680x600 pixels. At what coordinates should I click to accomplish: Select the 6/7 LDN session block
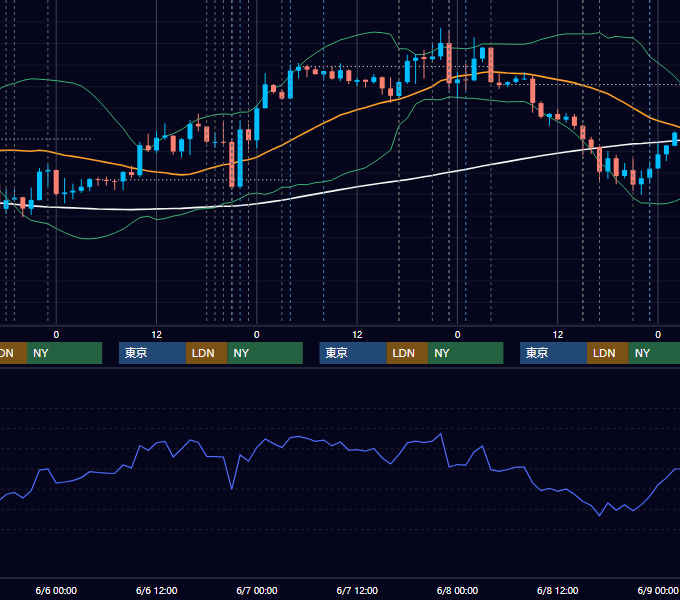click(407, 353)
